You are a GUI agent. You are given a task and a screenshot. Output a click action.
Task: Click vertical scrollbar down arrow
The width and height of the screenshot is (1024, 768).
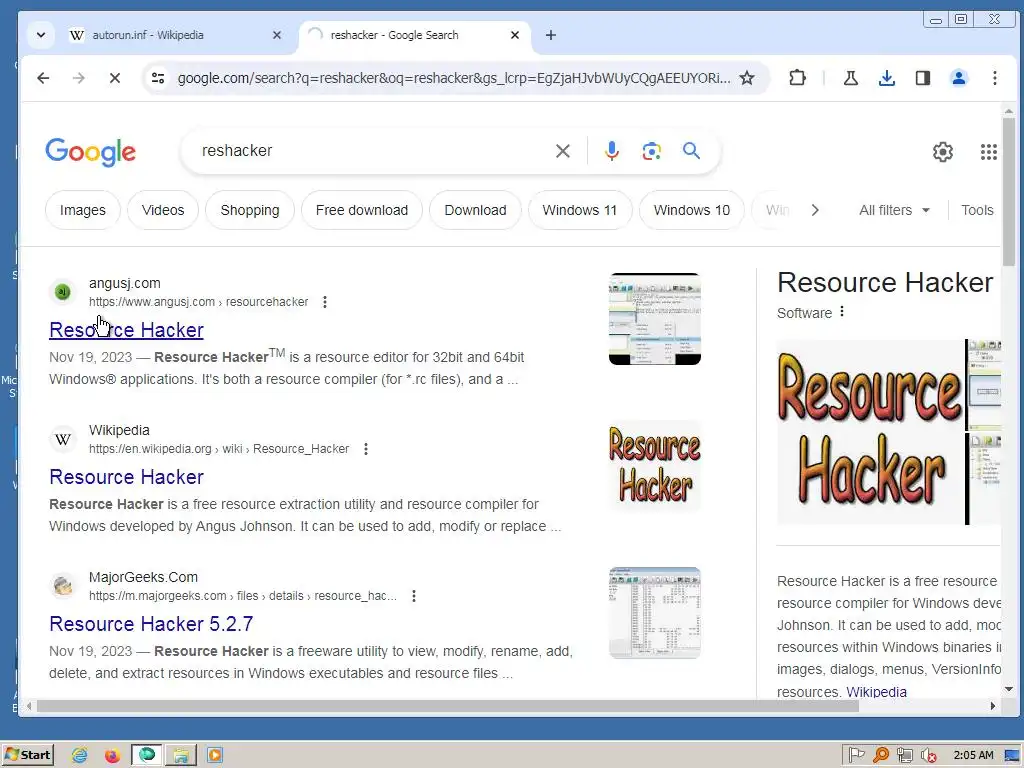1009,689
